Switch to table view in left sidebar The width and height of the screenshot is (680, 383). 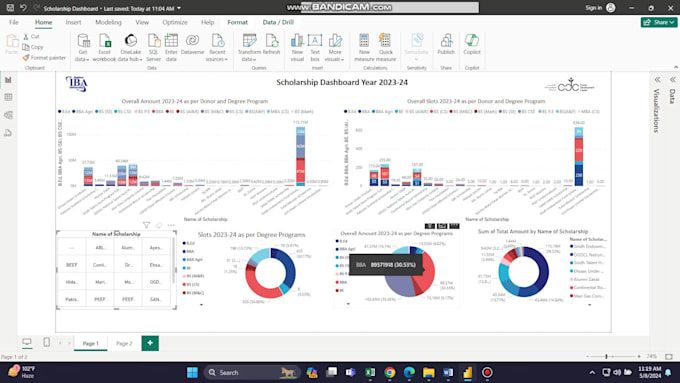click(8, 97)
